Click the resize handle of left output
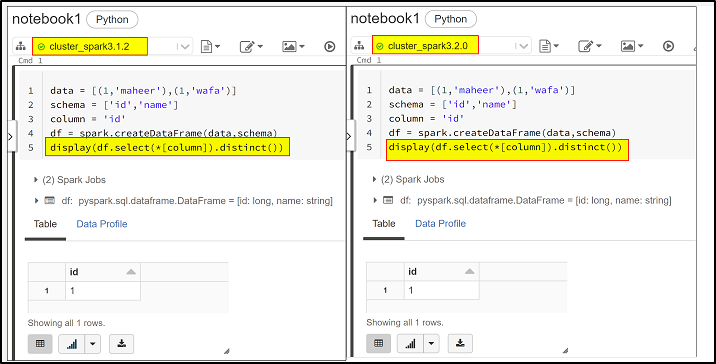716x364 pixels. 226,351
